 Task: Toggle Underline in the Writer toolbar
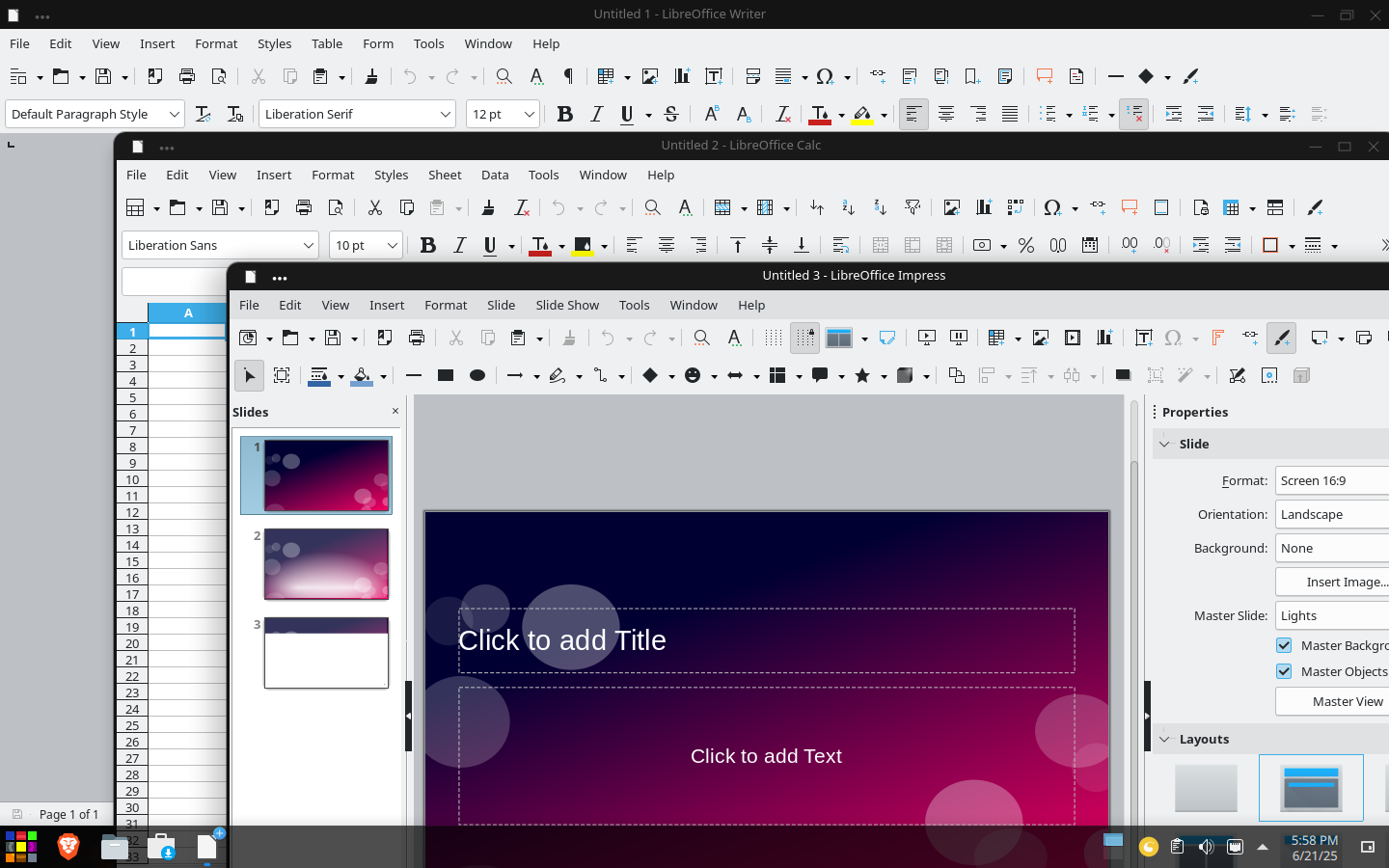pyautogui.click(x=627, y=114)
